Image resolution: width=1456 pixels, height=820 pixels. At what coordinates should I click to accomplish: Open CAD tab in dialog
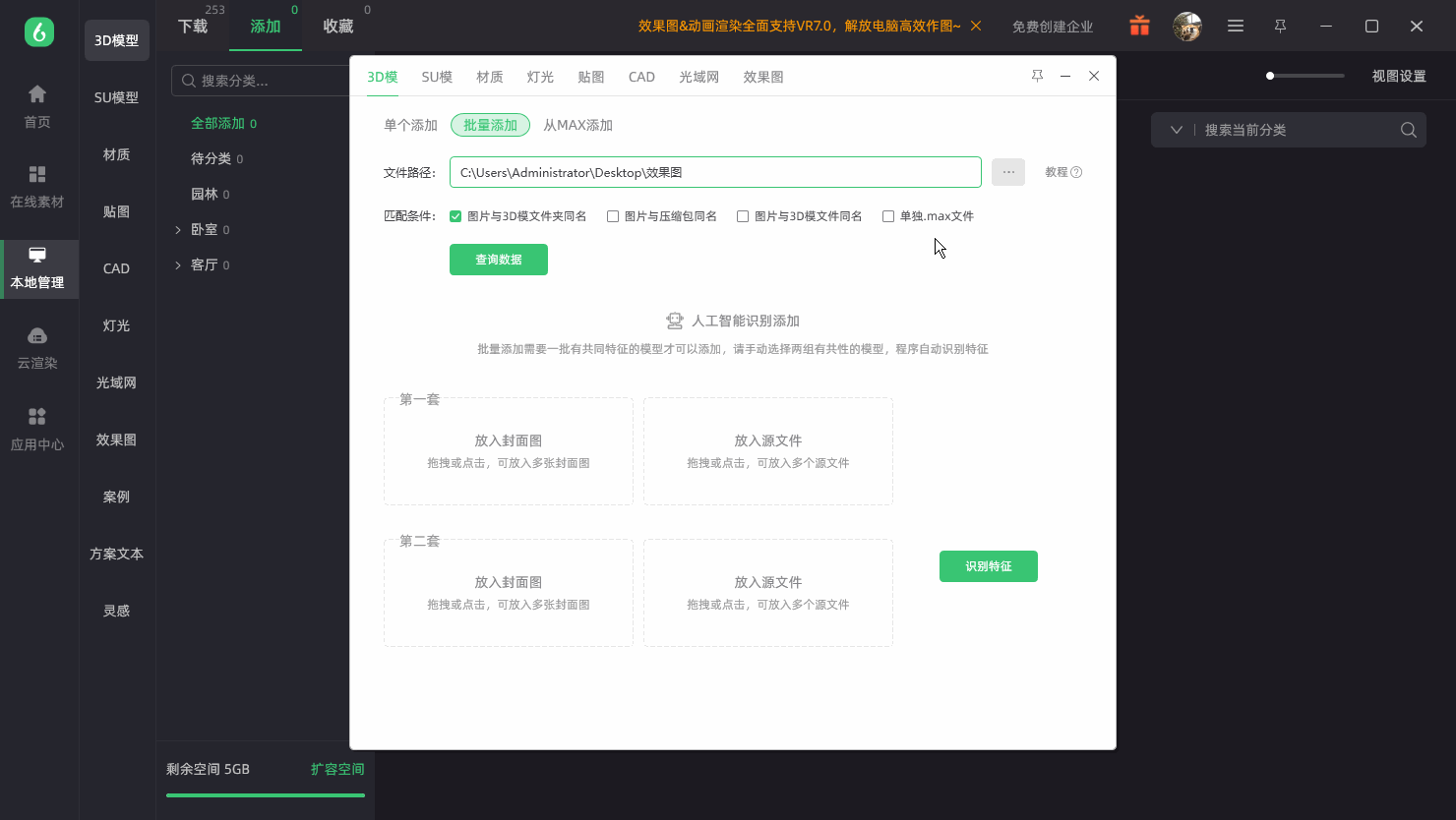point(641,77)
